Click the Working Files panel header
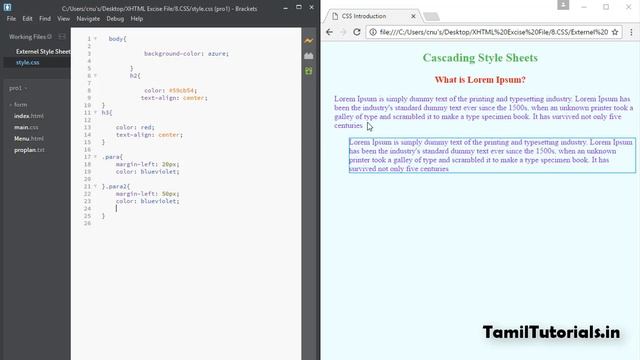This screenshot has height=360, width=640. [30, 37]
